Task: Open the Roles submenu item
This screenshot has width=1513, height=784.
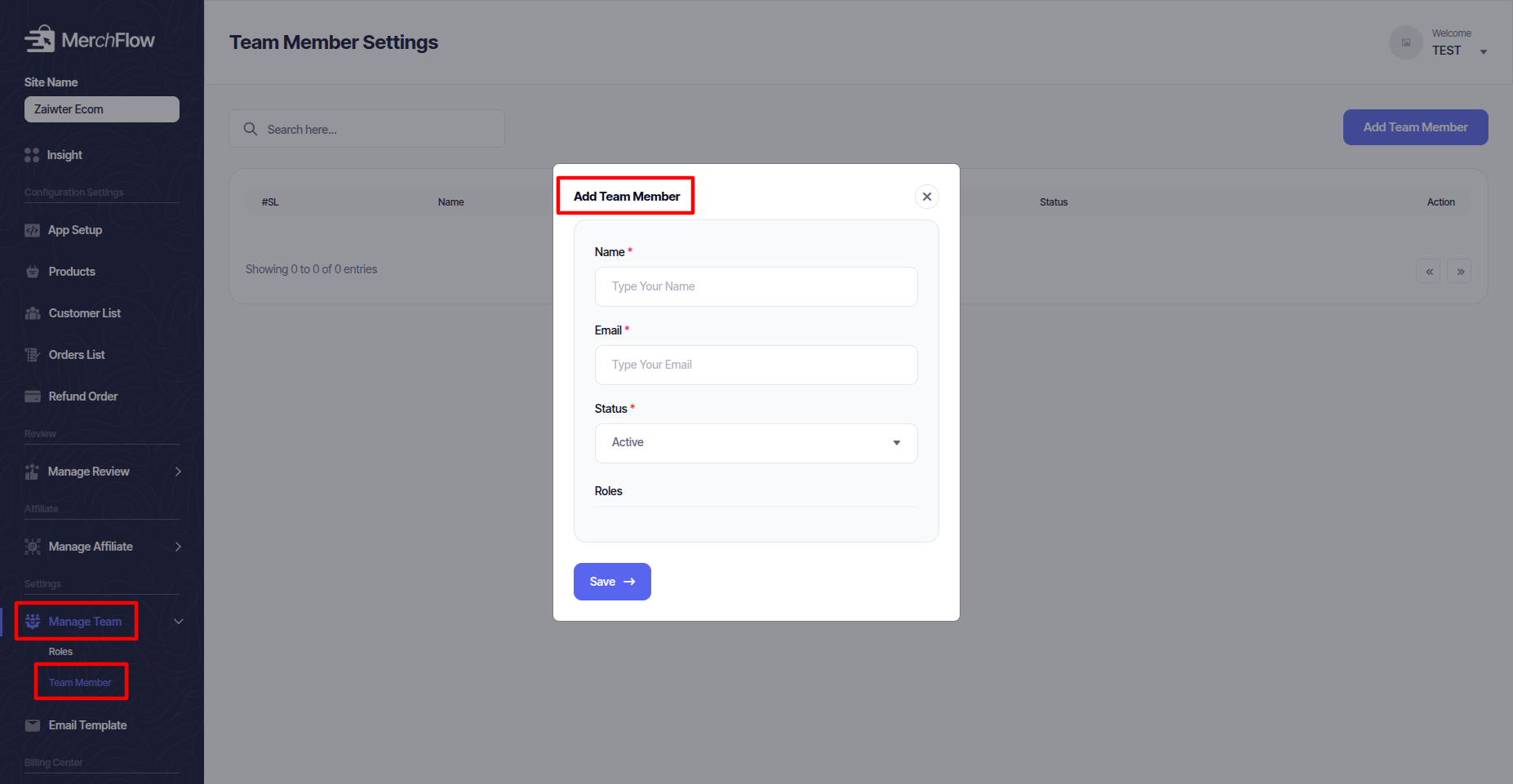Action: pos(60,652)
